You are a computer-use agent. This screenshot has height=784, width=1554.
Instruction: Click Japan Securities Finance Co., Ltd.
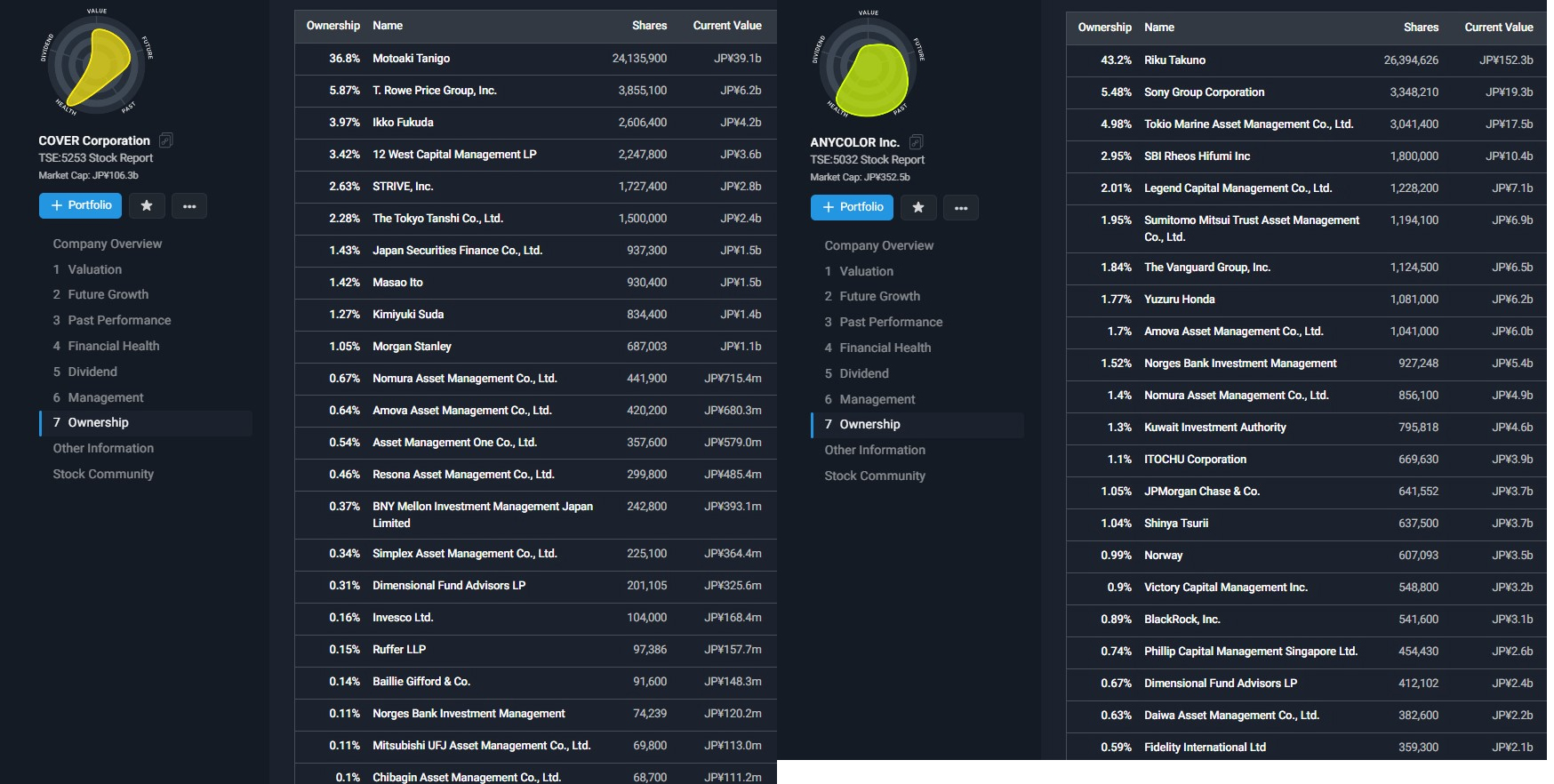[458, 251]
